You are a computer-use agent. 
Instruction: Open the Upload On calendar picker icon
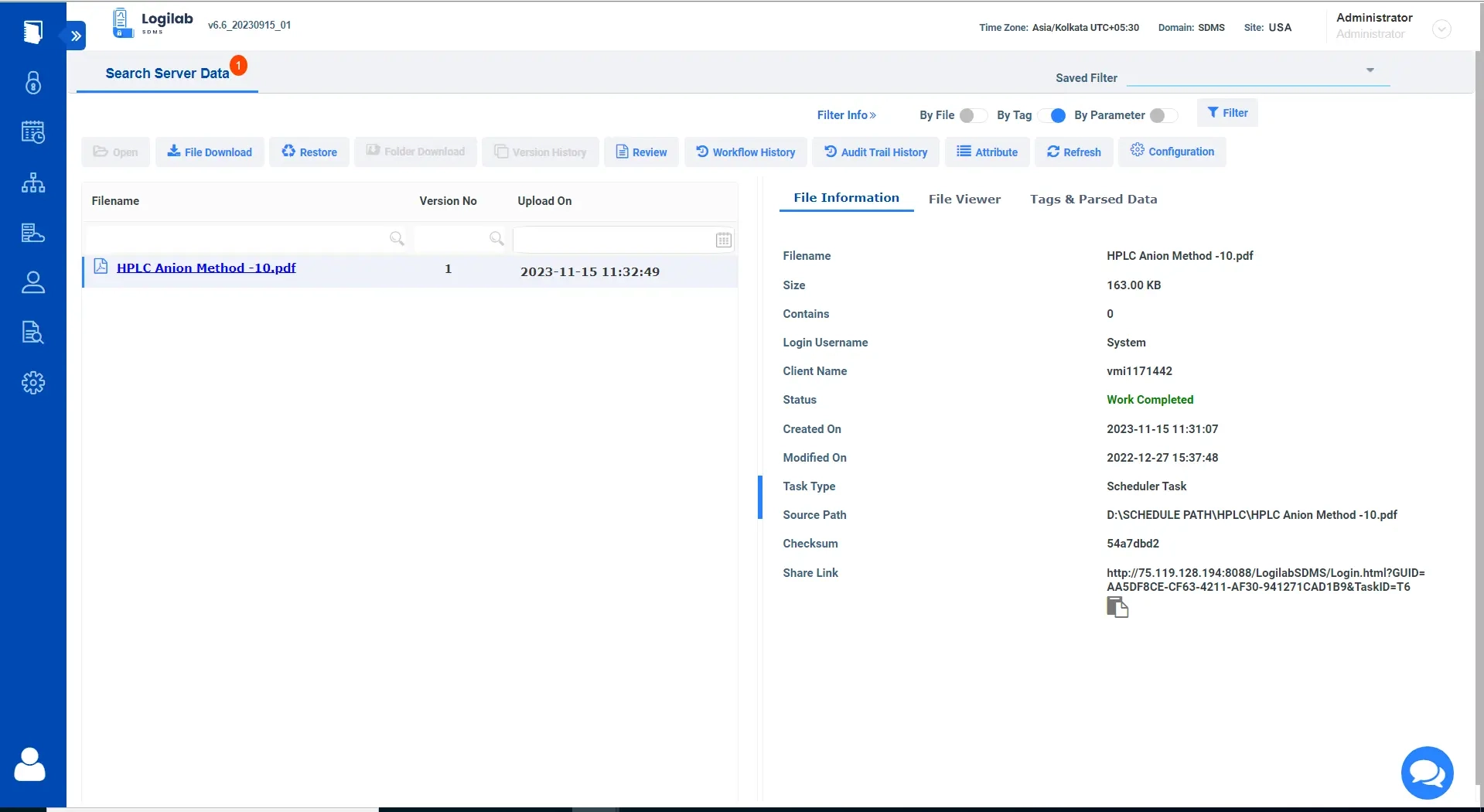point(723,240)
